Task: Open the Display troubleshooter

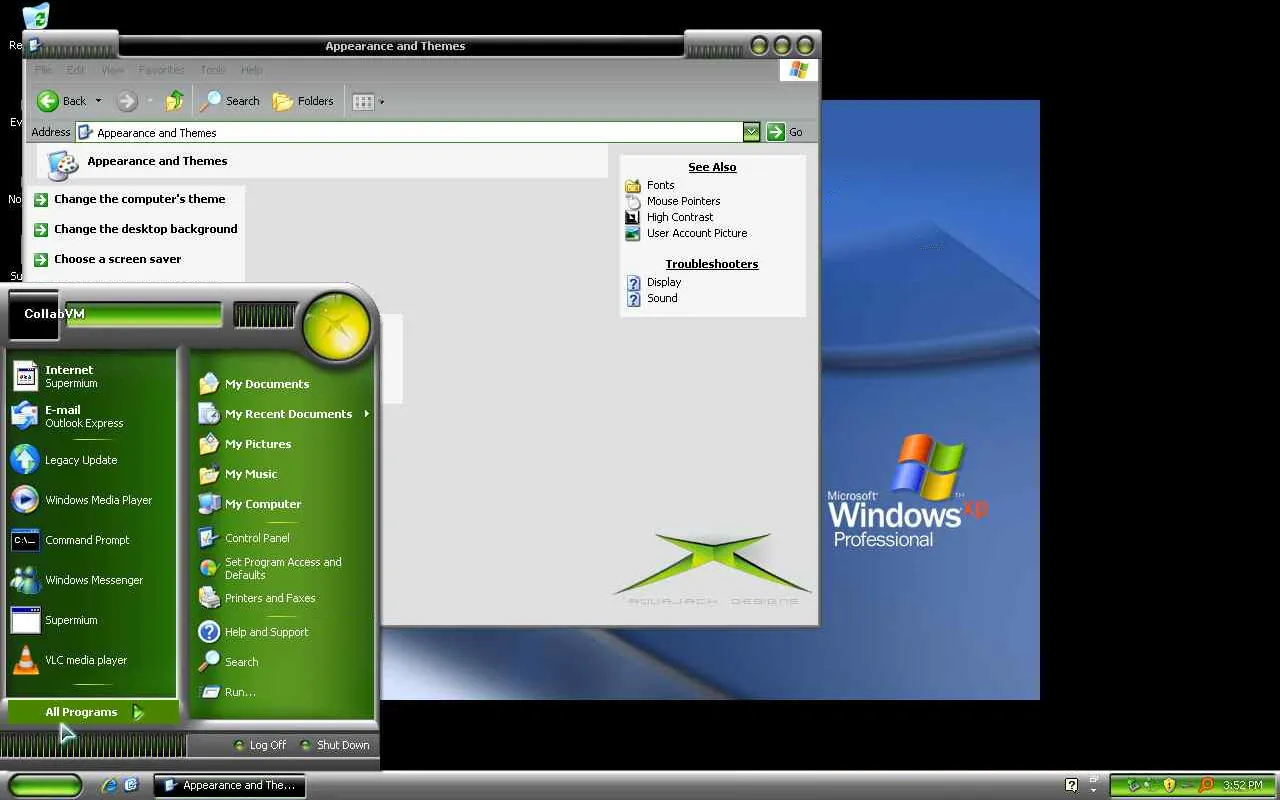Action: point(664,282)
